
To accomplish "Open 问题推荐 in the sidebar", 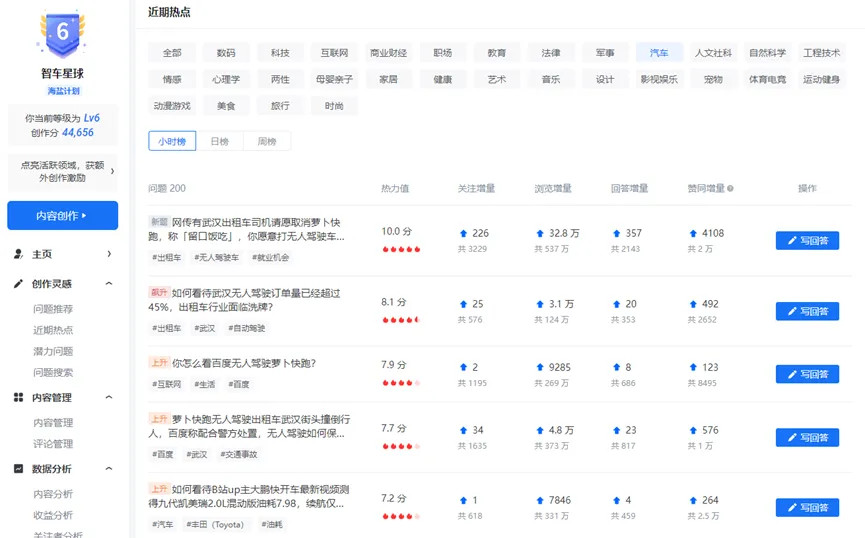I will point(53,309).
